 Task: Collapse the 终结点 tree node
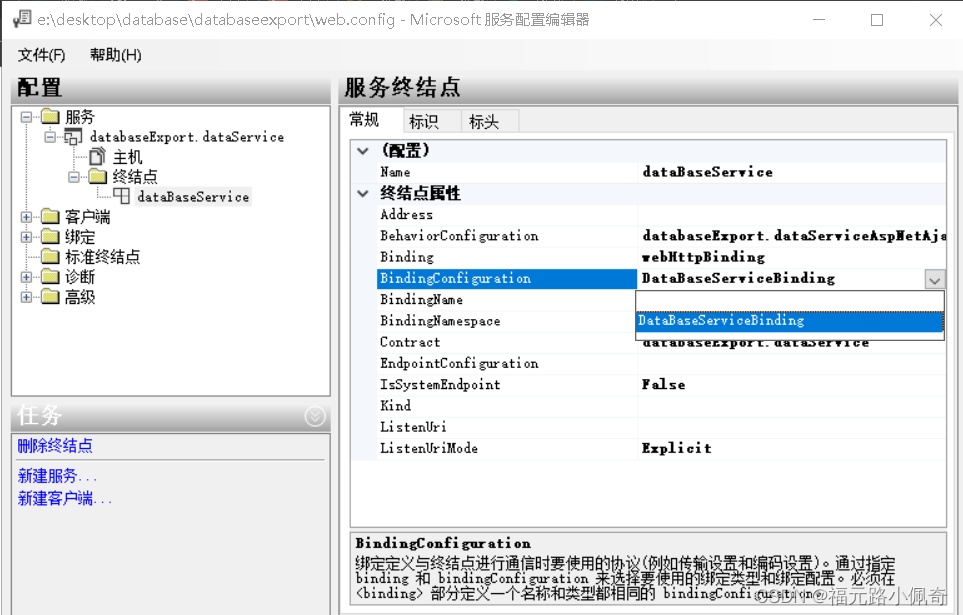(x=74, y=177)
